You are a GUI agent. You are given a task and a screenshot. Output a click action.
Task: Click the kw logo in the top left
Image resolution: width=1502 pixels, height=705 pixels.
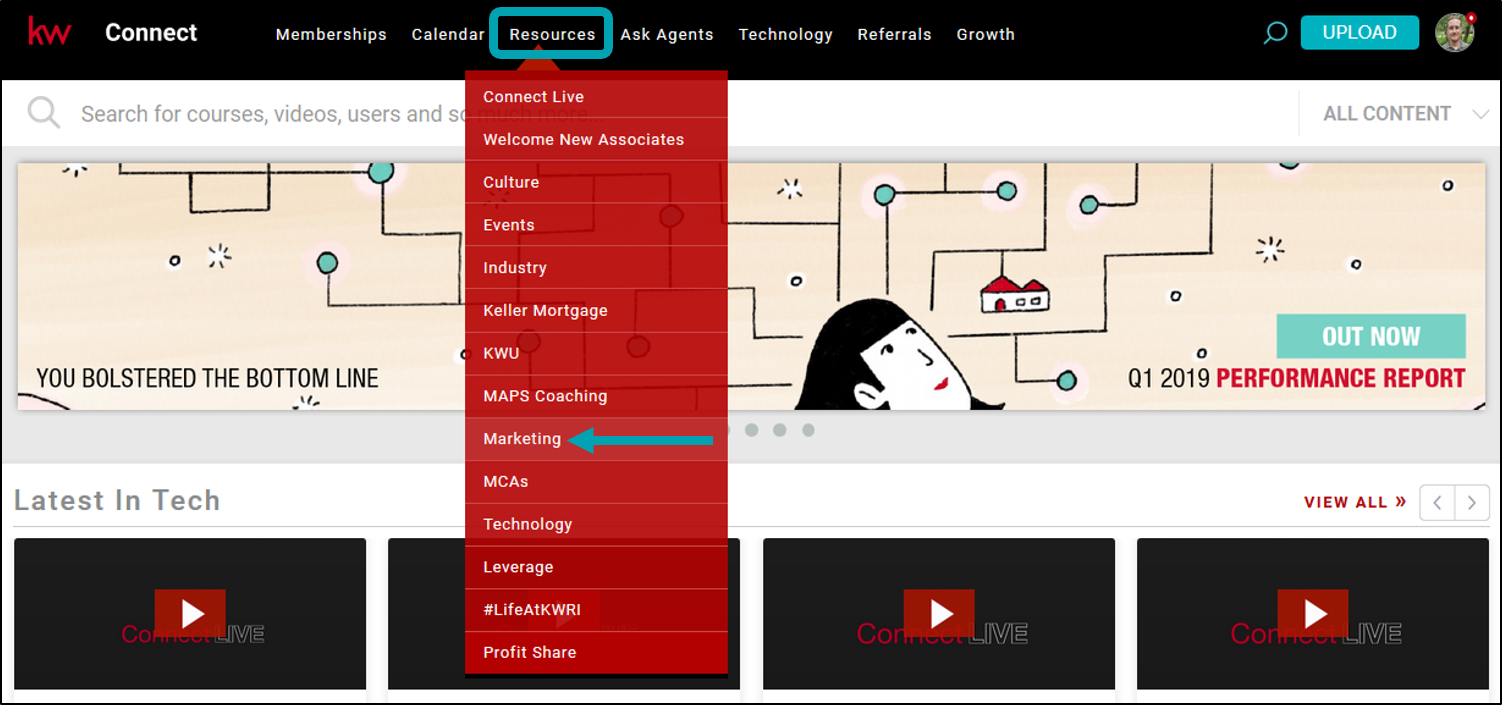50,31
